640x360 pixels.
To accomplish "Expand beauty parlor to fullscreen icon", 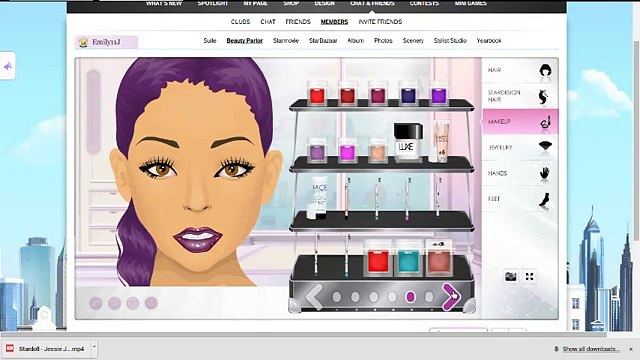I will (x=529, y=276).
